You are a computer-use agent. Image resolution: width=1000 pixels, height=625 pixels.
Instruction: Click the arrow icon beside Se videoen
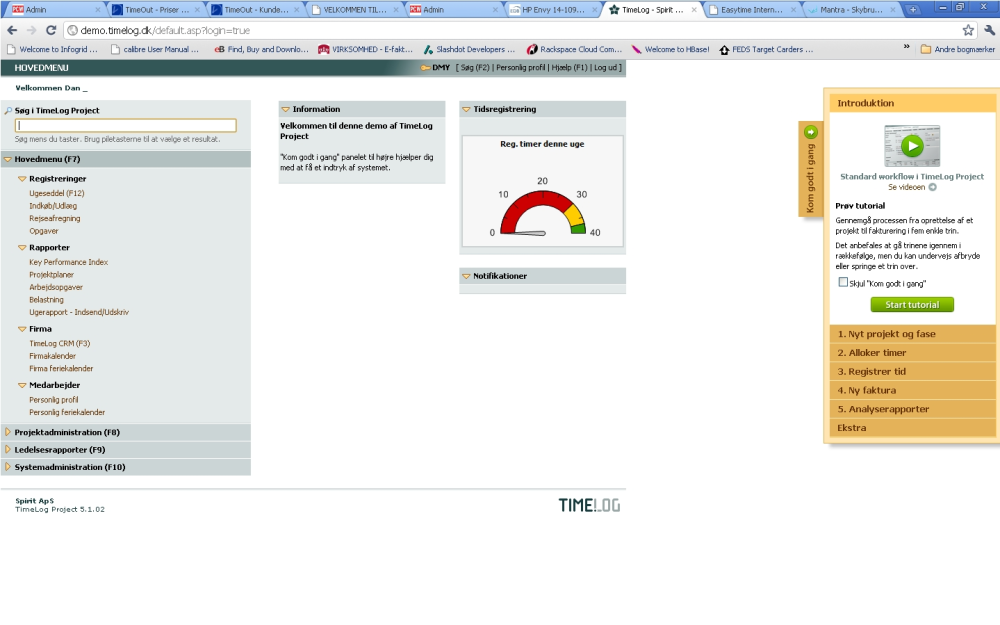point(932,188)
